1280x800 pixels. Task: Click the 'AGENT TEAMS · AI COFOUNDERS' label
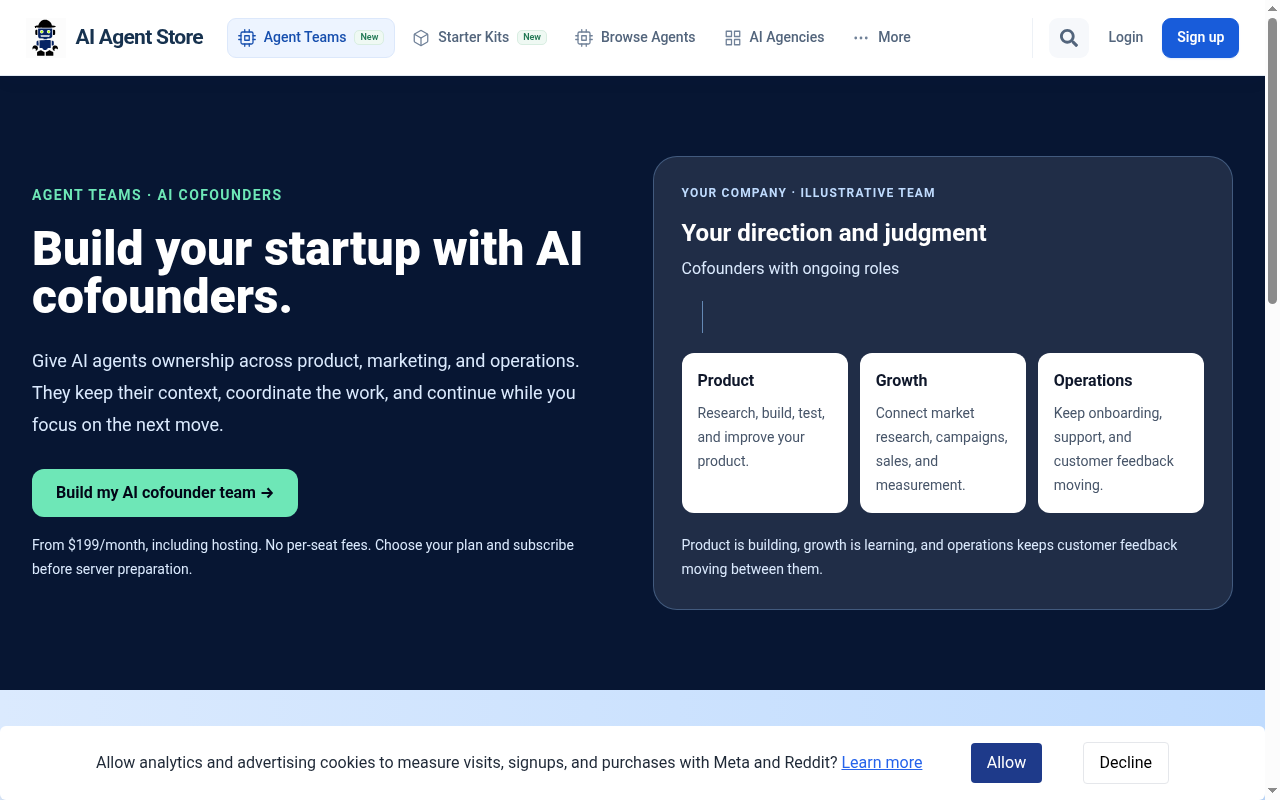(x=157, y=195)
